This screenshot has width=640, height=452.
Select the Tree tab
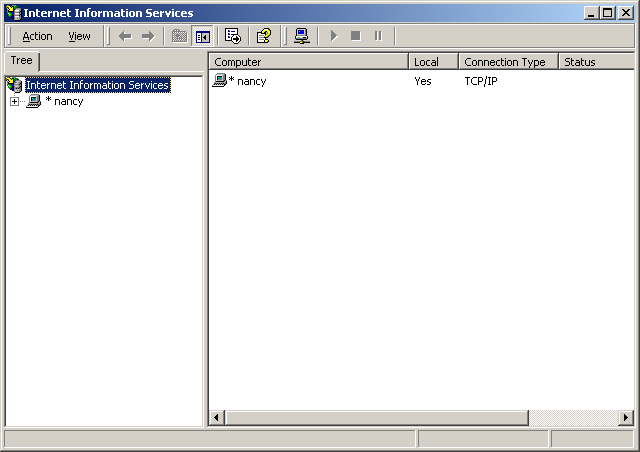pos(21,61)
